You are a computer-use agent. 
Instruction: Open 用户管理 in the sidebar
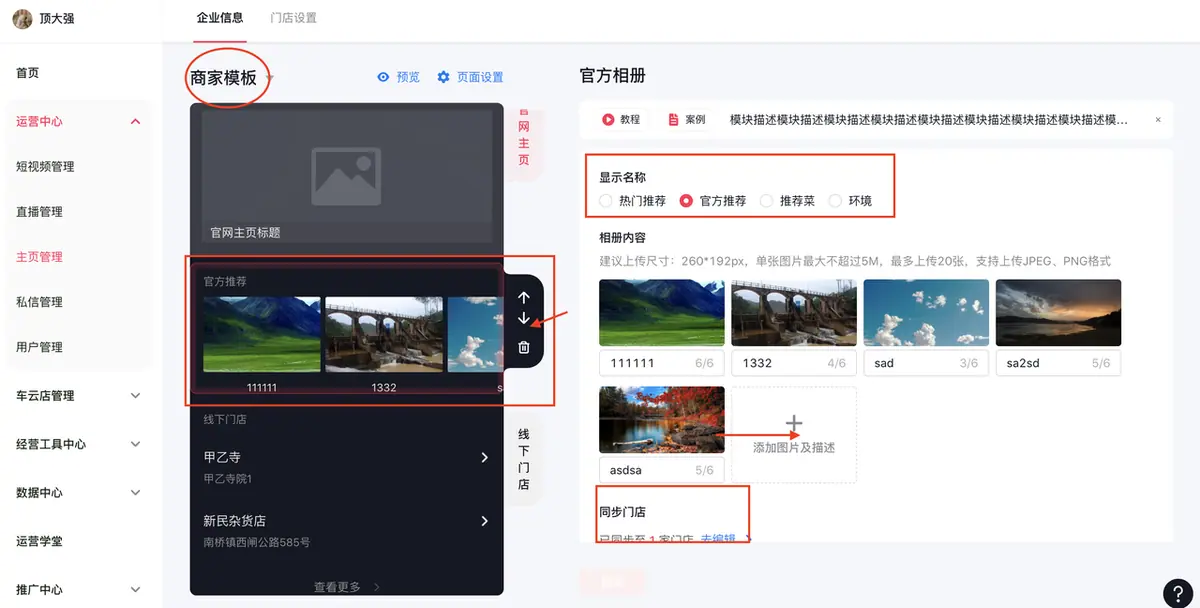(x=39, y=347)
